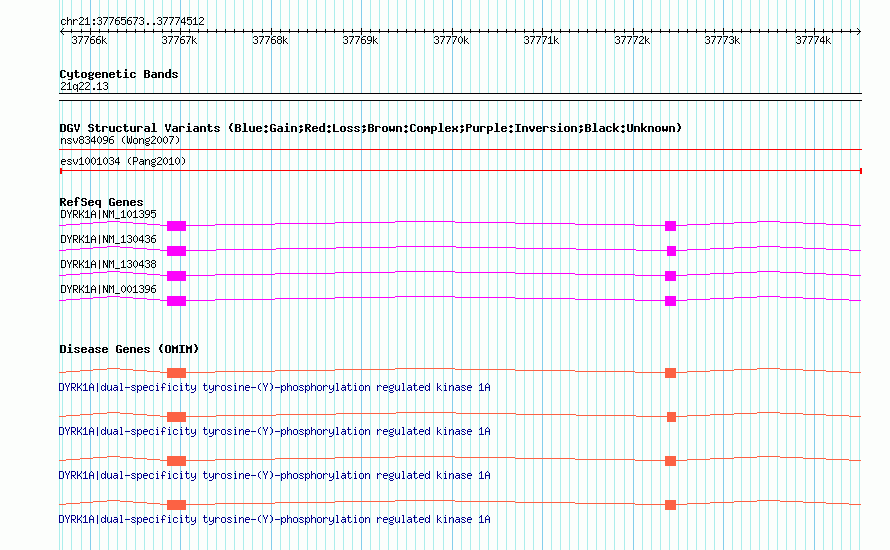
Task: Click the left magenta exon of NM_130438
Action: (x=177, y=276)
